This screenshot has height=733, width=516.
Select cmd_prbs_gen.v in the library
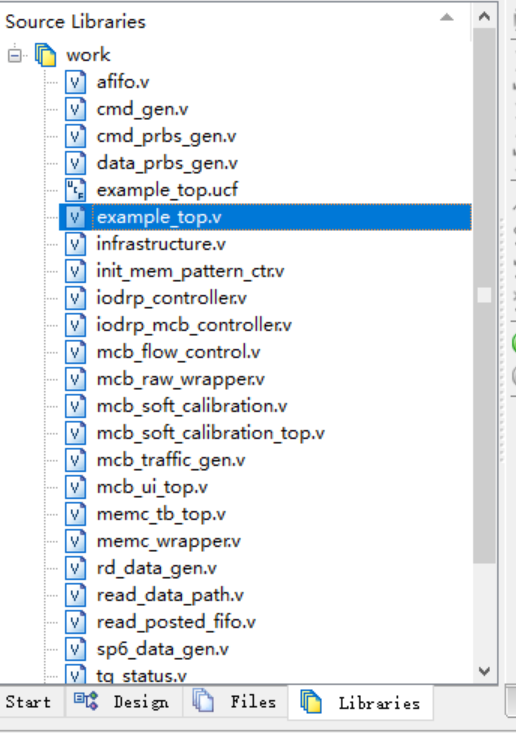(x=166, y=136)
